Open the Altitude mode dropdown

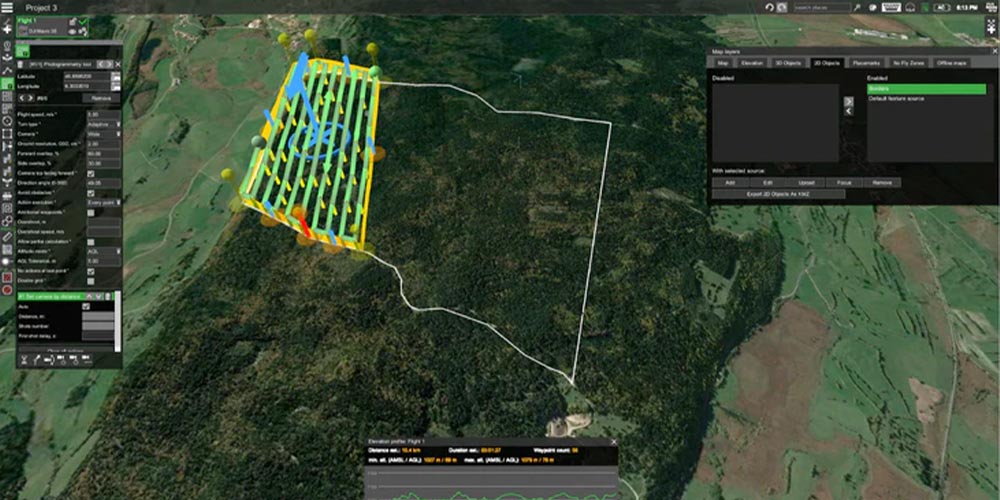tap(104, 252)
